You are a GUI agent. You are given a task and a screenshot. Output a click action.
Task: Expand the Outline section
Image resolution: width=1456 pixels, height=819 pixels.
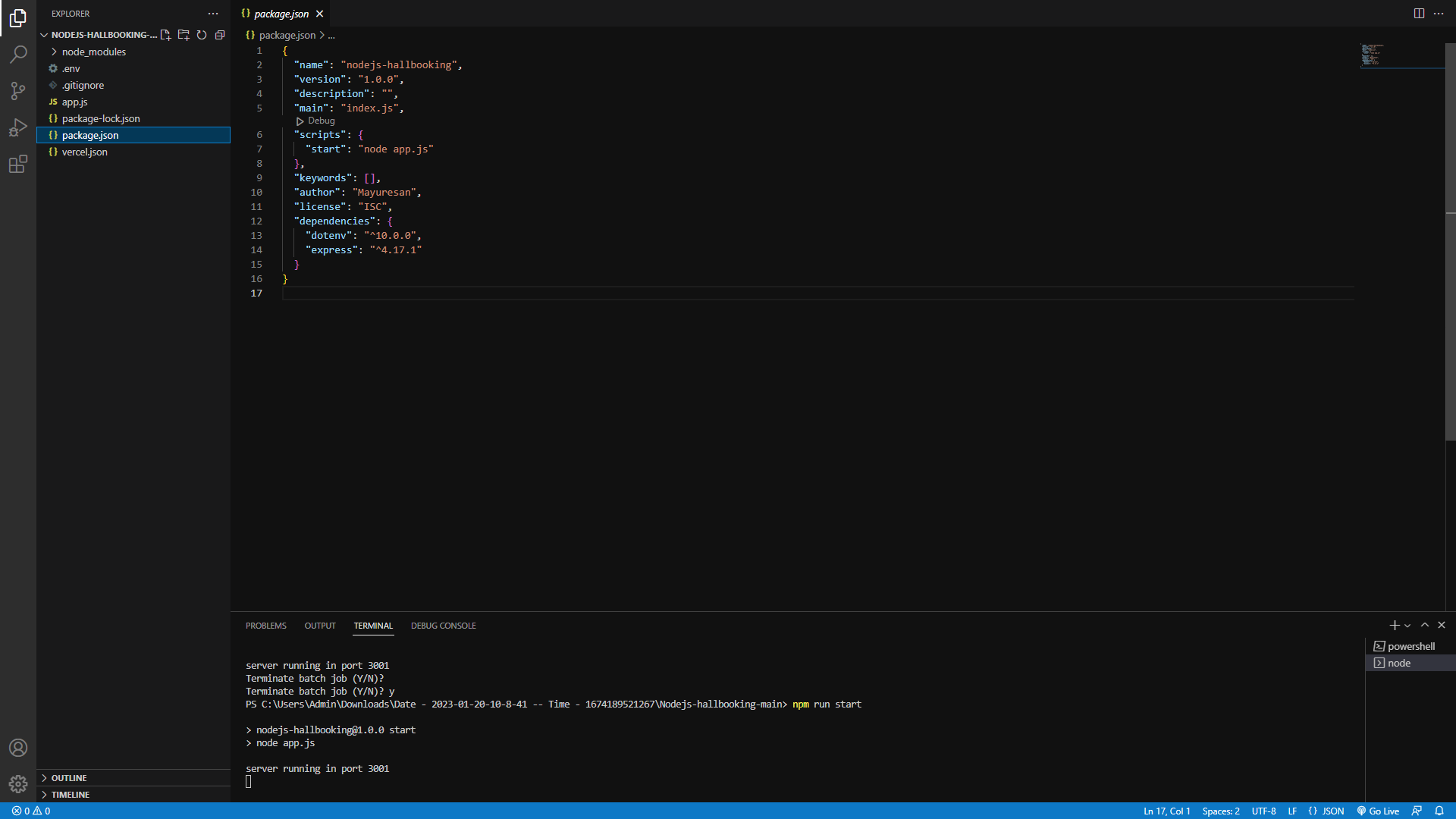click(68, 777)
